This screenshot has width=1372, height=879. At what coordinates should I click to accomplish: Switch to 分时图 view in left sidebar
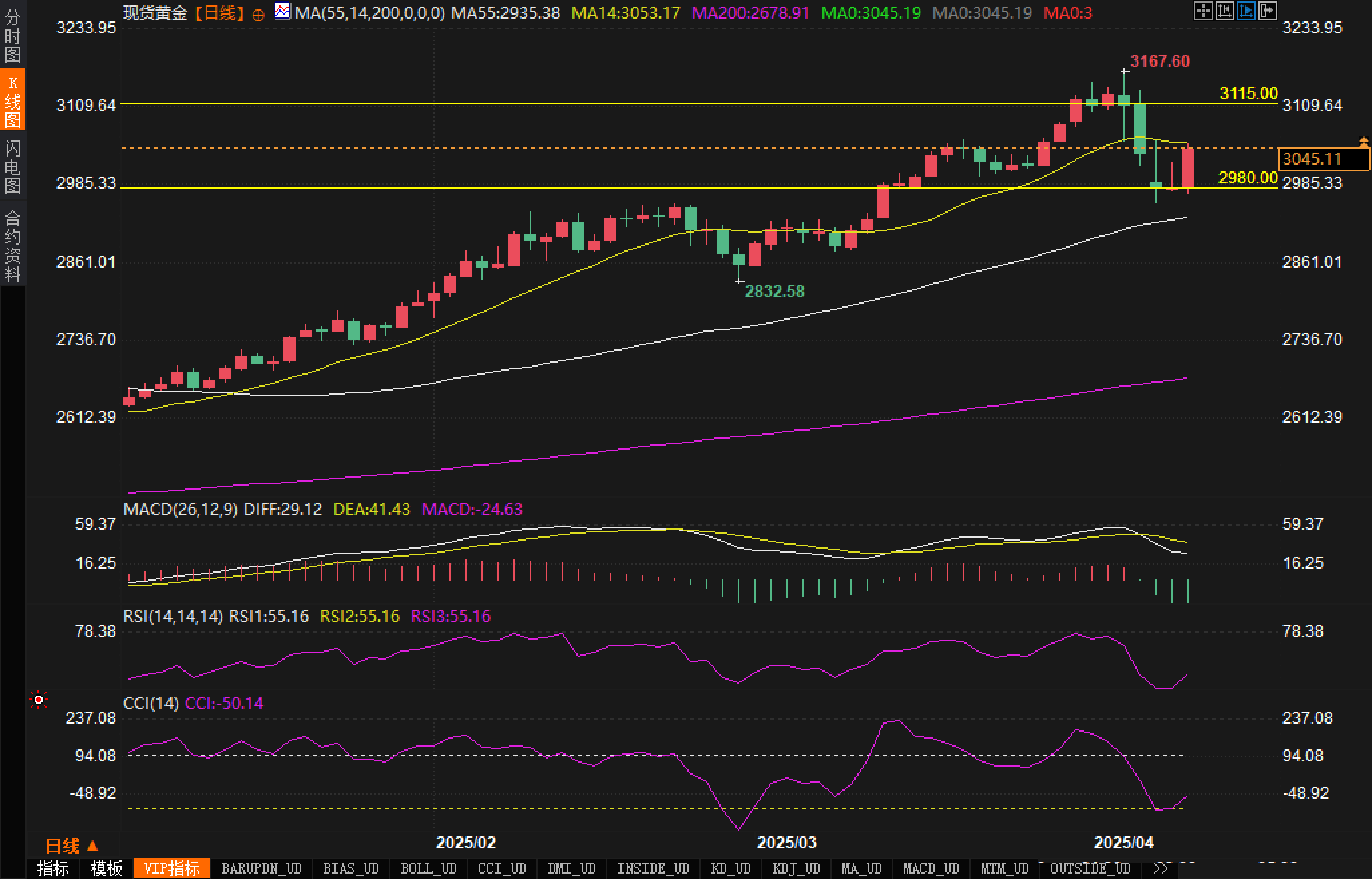(x=13, y=35)
